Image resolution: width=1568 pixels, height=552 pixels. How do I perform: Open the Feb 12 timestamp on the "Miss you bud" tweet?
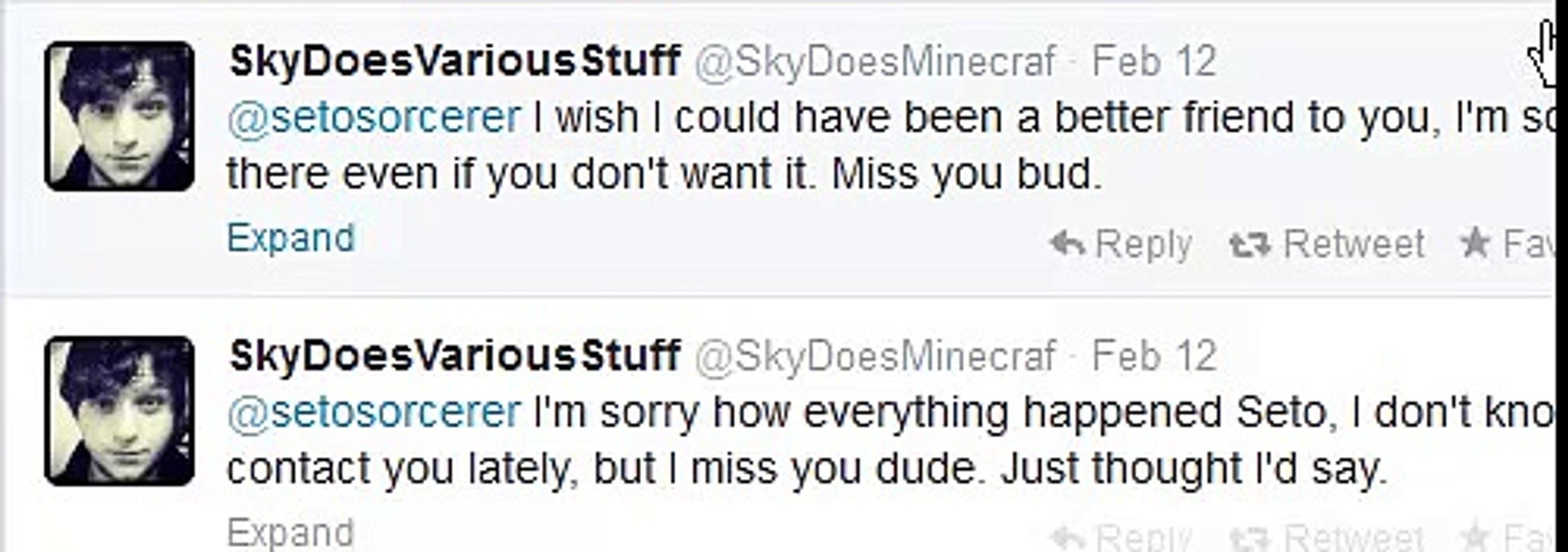[1154, 61]
